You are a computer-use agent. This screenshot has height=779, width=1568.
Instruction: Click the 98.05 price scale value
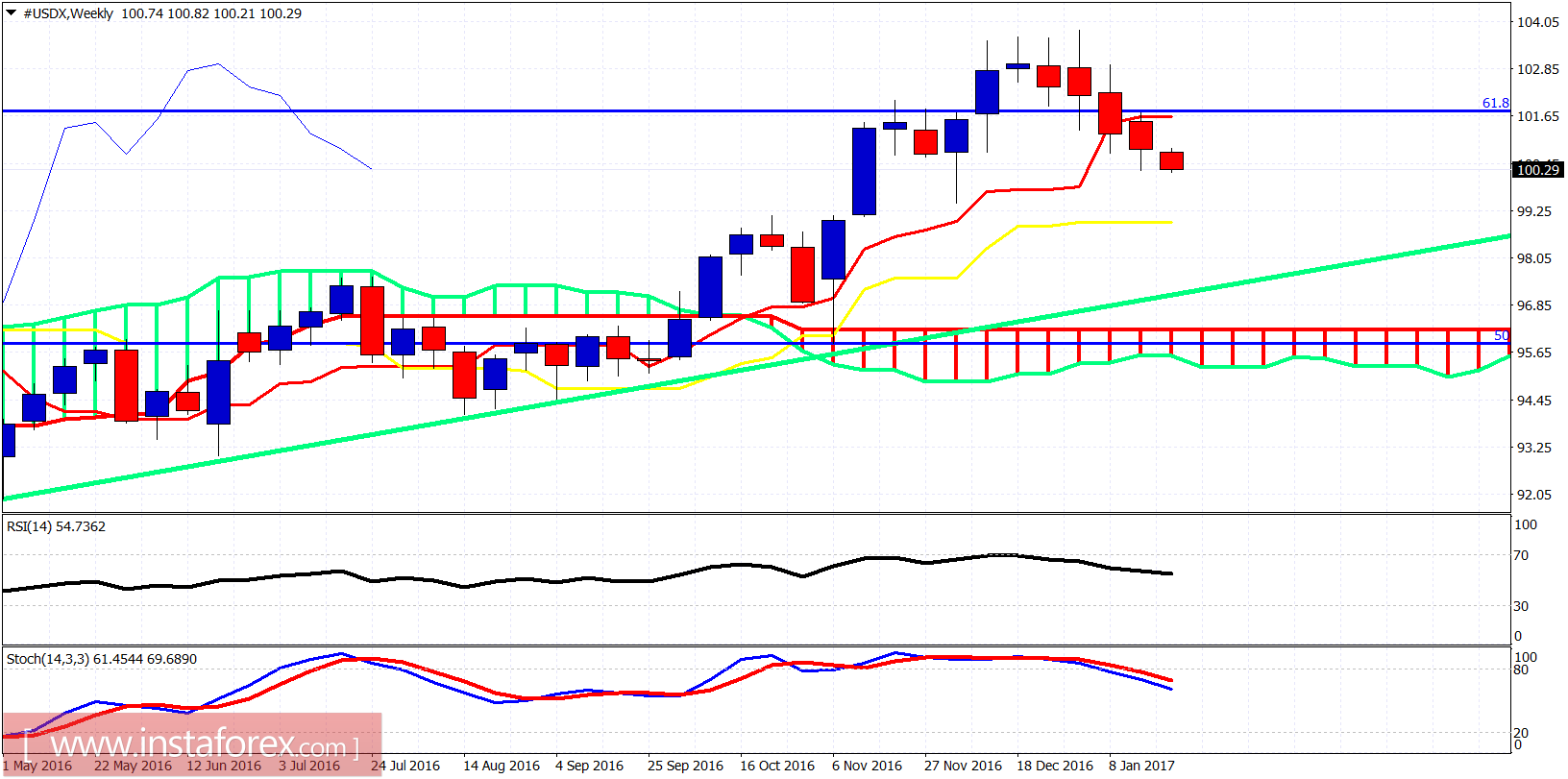pyautogui.click(x=1534, y=258)
